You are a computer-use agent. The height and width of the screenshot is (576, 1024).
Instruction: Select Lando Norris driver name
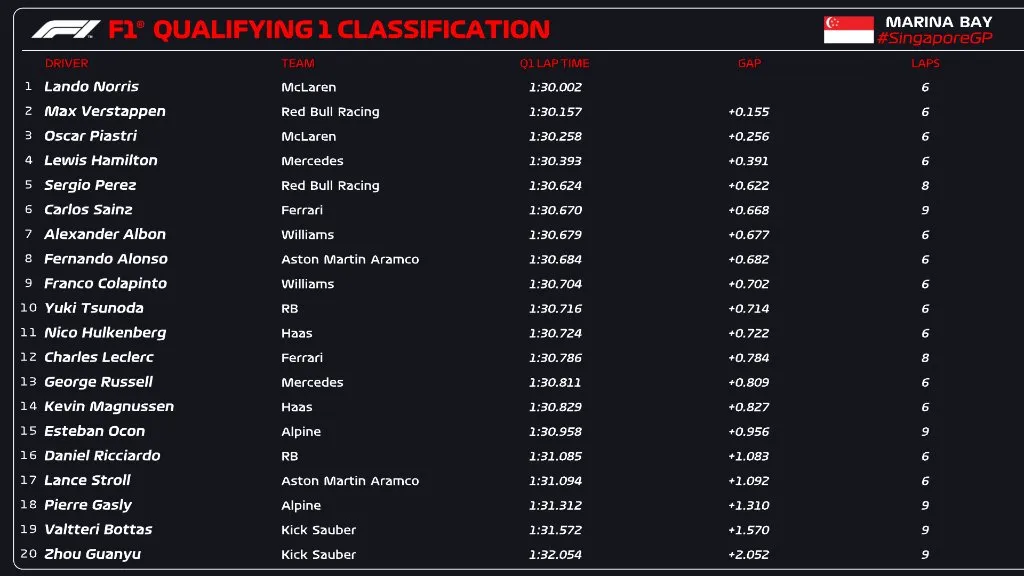91,87
